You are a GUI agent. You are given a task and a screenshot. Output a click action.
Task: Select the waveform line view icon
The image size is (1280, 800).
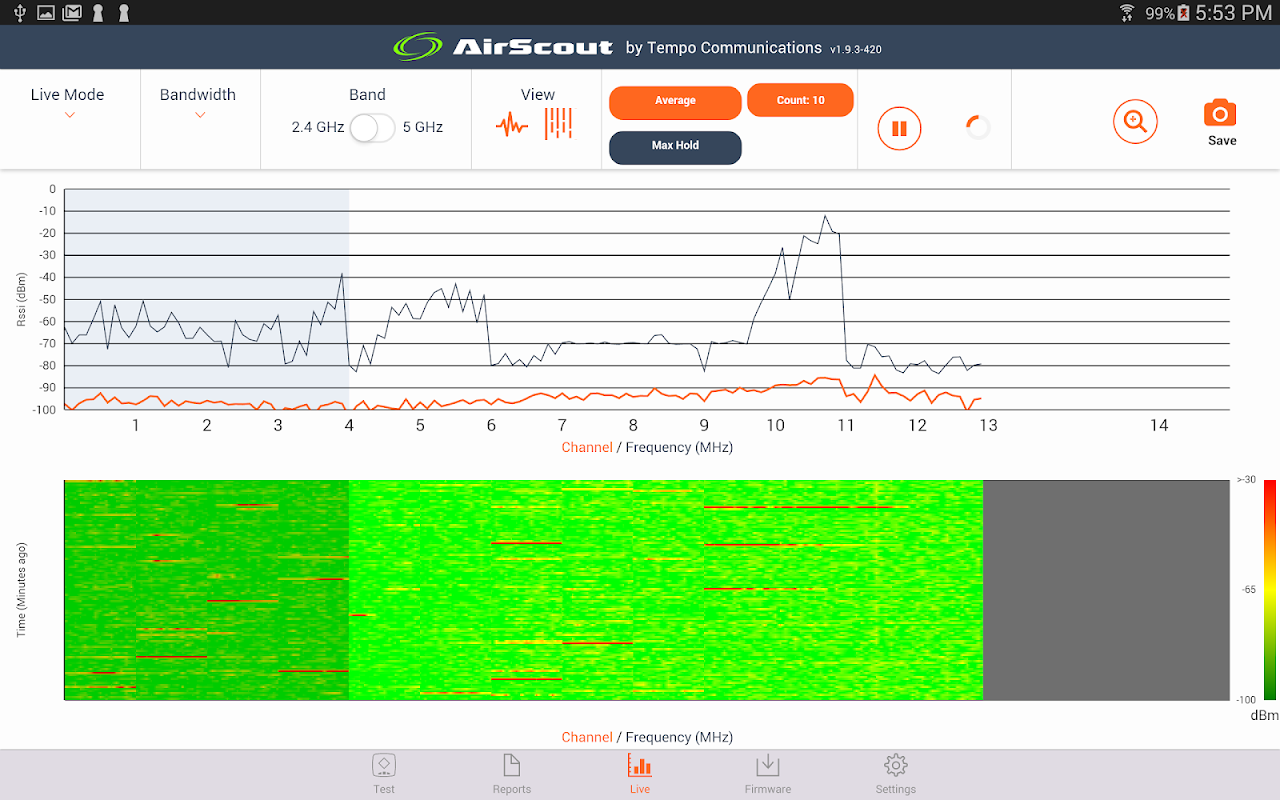(512, 125)
